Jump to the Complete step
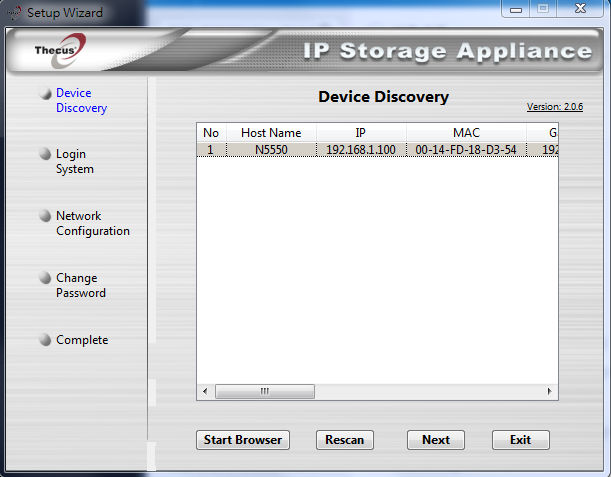Image resolution: width=611 pixels, height=477 pixels. tap(82, 340)
